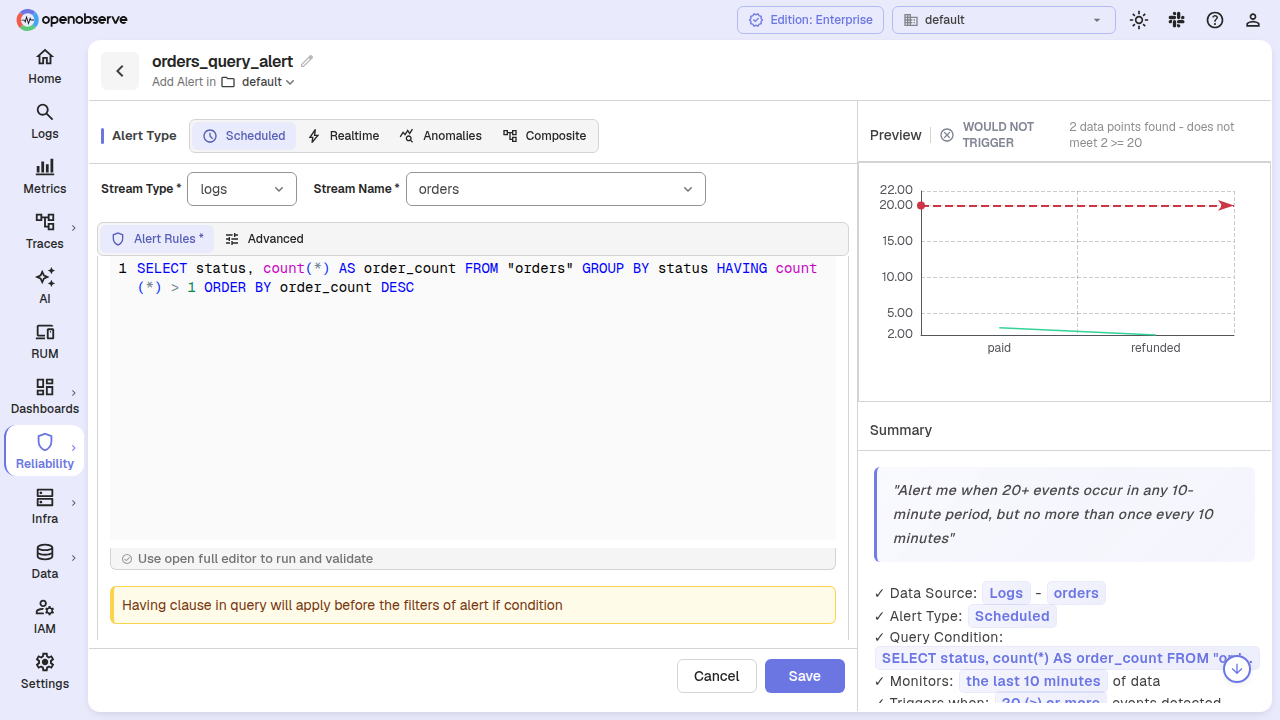Edit alert name with pencil icon
This screenshot has height=720, width=1280.
(307, 61)
